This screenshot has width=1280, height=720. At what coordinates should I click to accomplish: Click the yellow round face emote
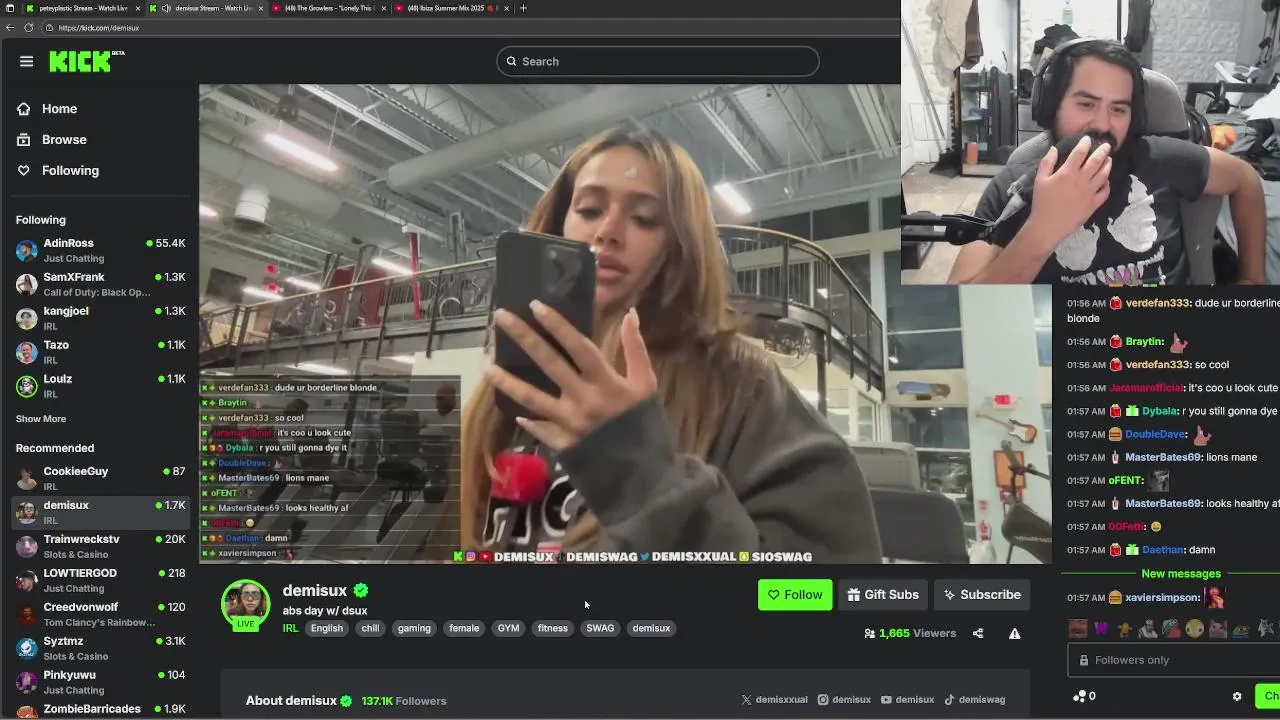click(1194, 629)
